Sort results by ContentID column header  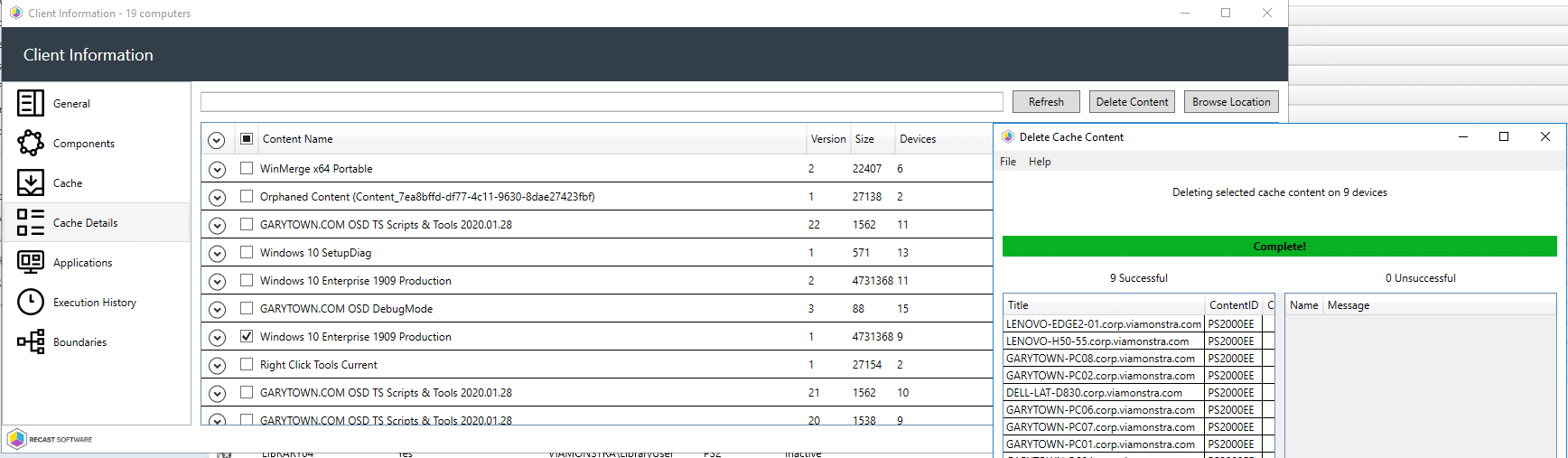click(1234, 304)
